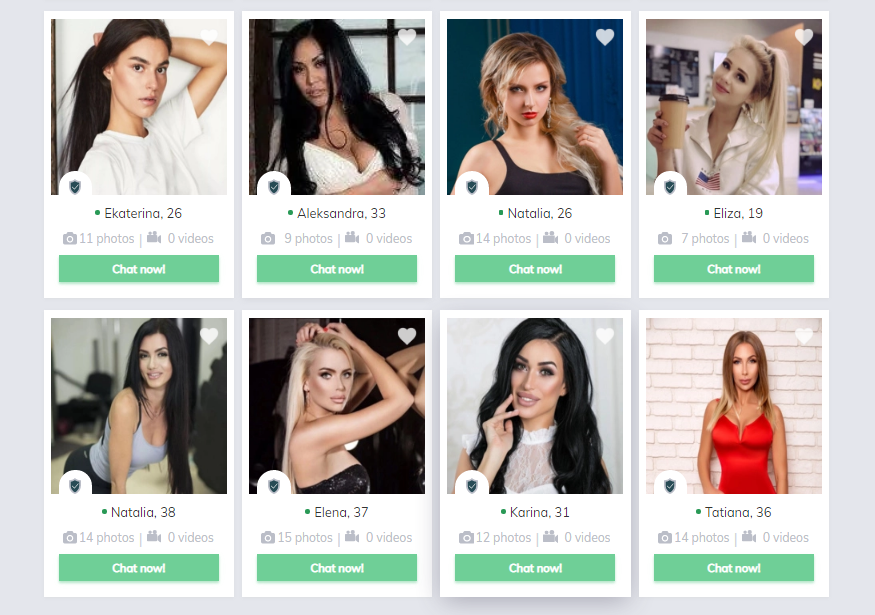This screenshot has width=875, height=615.
Task: Click the camera icon next to Elena's 15 photos
Action: point(268,538)
